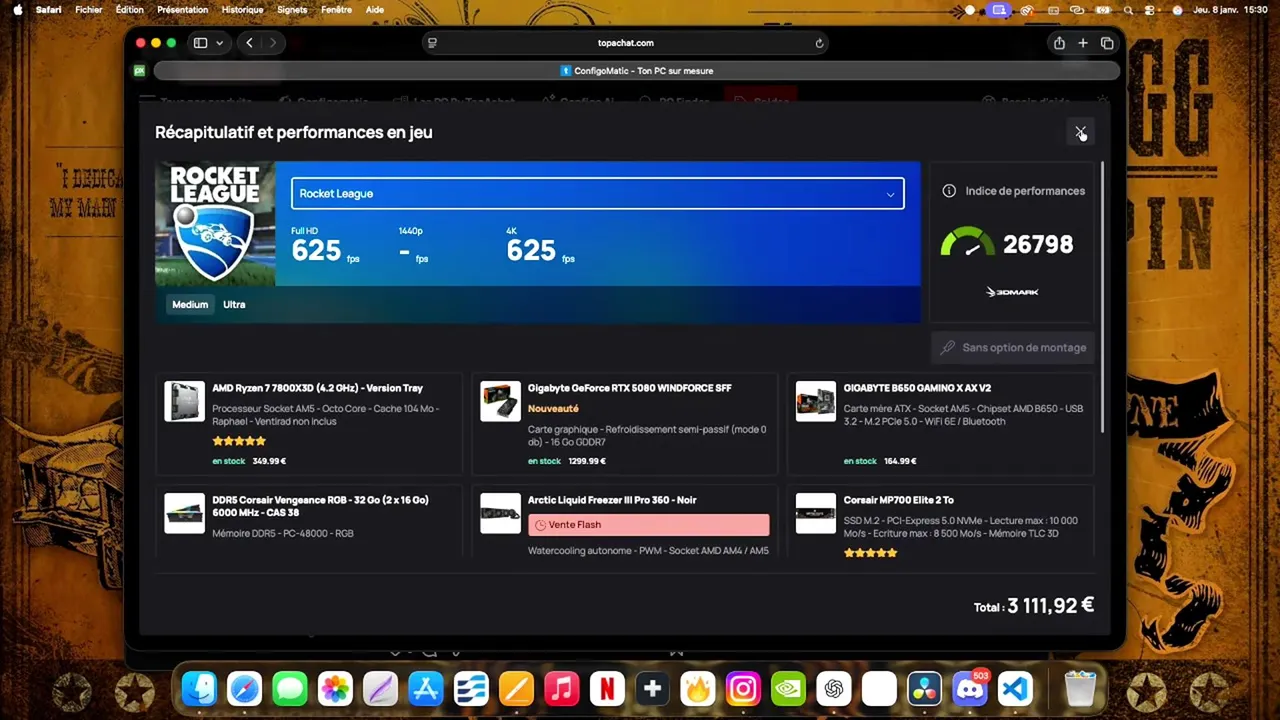Open App Store from the Dock
Image resolution: width=1280 pixels, height=720 pixels.
tap(426, 689)
